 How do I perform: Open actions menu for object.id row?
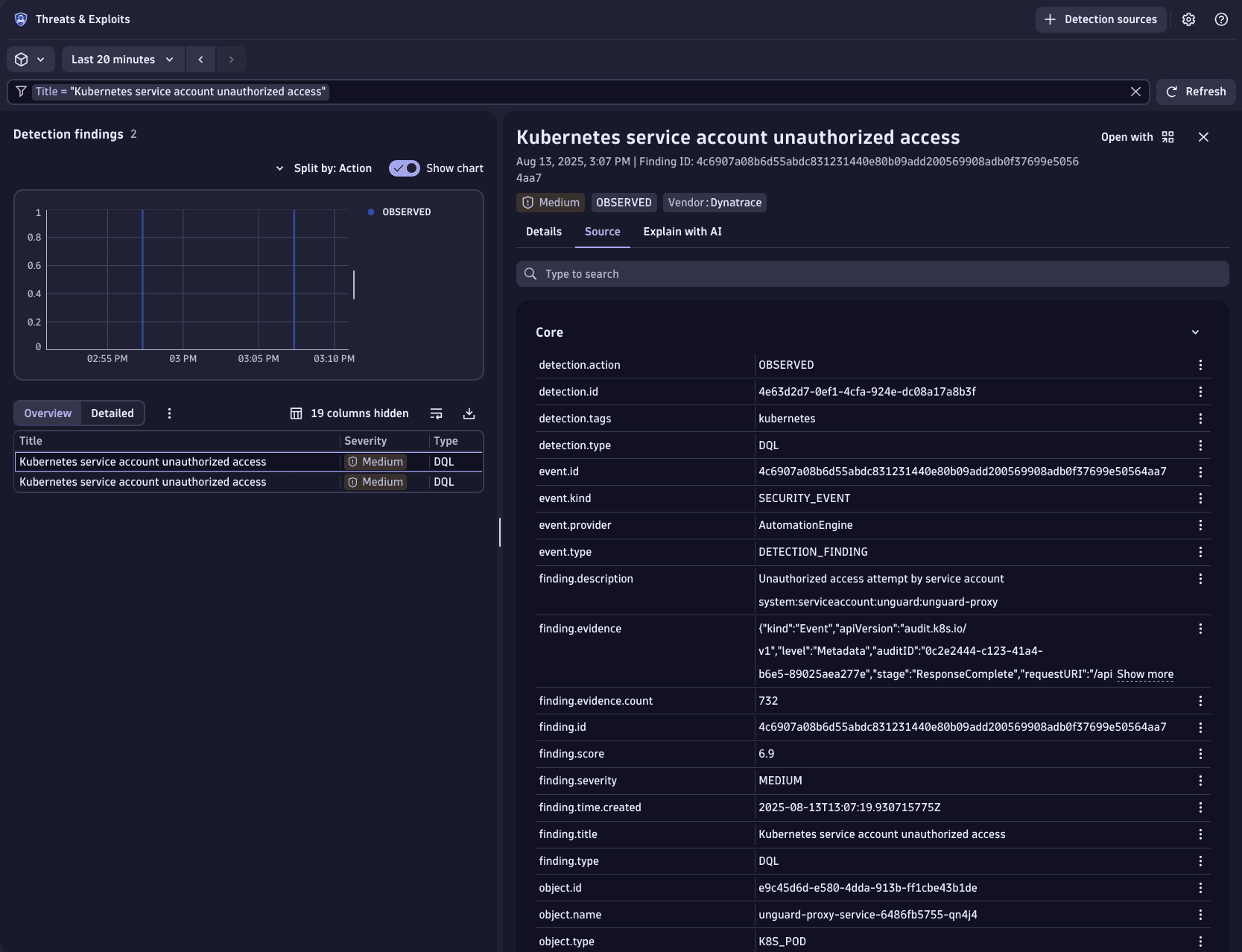click(1200, 888)
